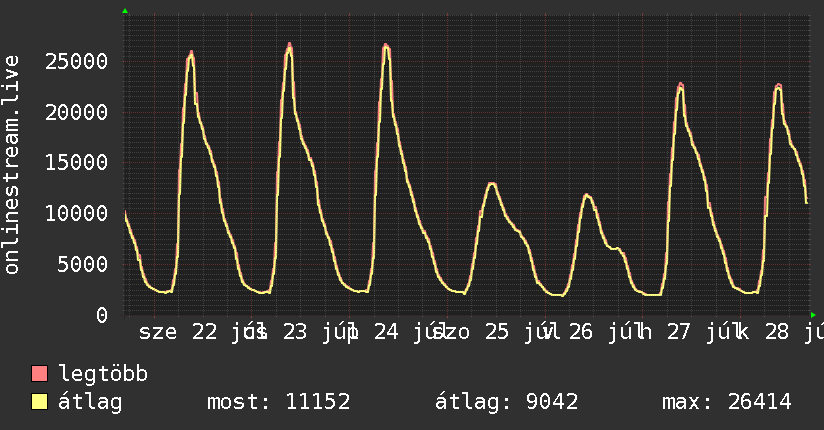
Task: Click the legtöbb legend label
Action: pyautogui.click(x=103, y=374)
